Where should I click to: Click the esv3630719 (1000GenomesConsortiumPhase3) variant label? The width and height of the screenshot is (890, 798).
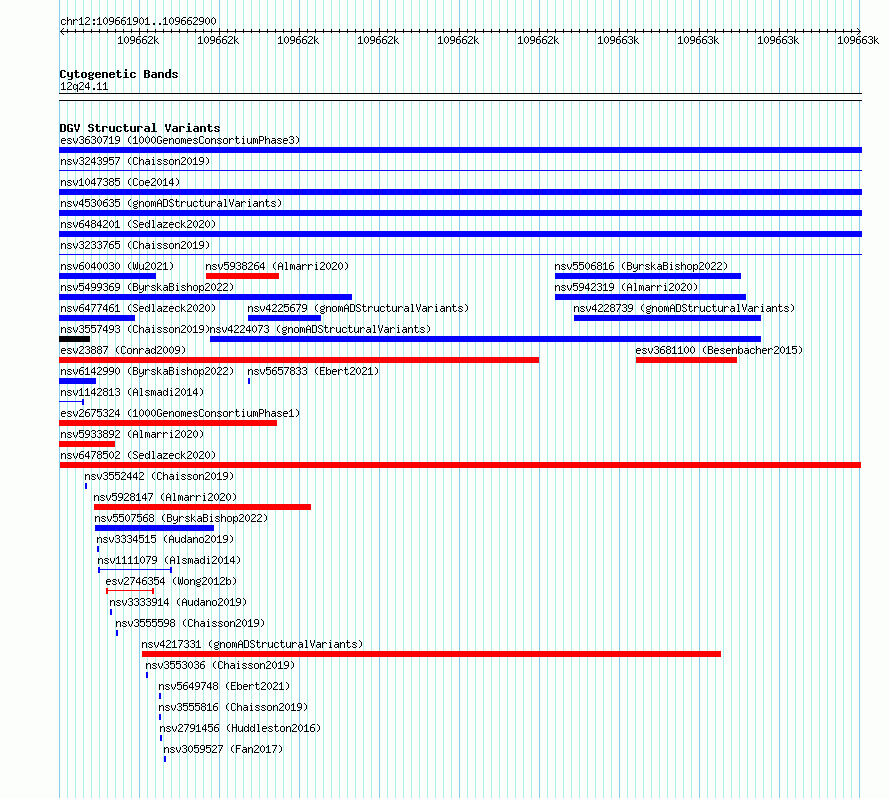[180, 140]
